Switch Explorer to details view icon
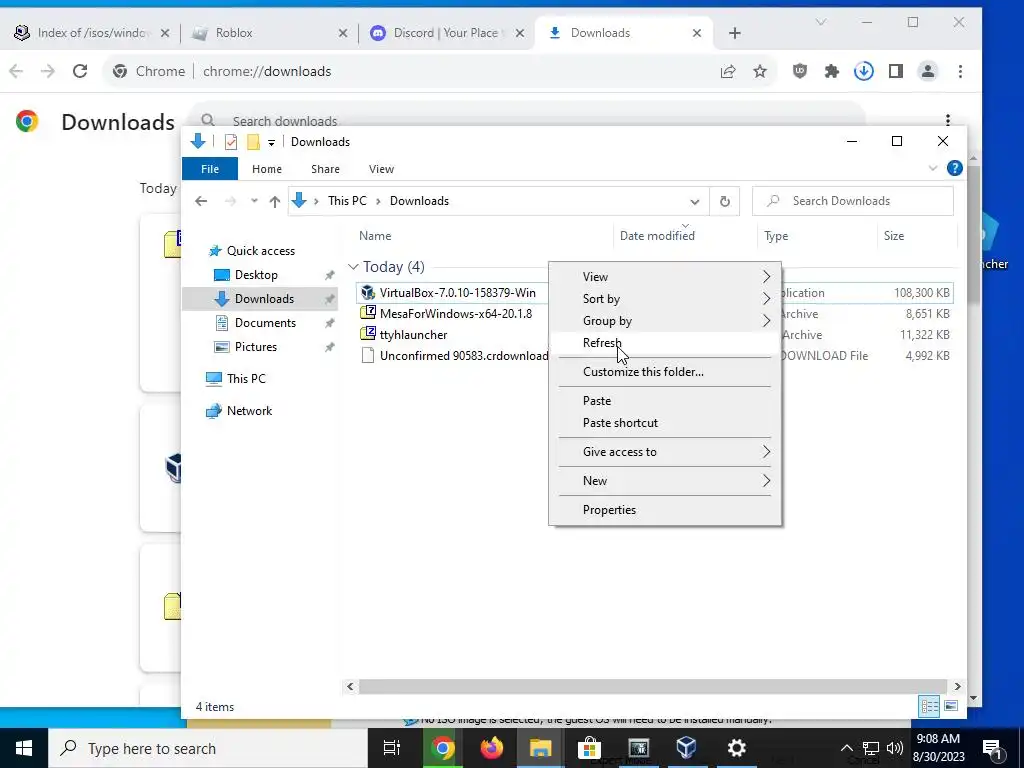This screenshot has width=1024, height=768. 929,706
